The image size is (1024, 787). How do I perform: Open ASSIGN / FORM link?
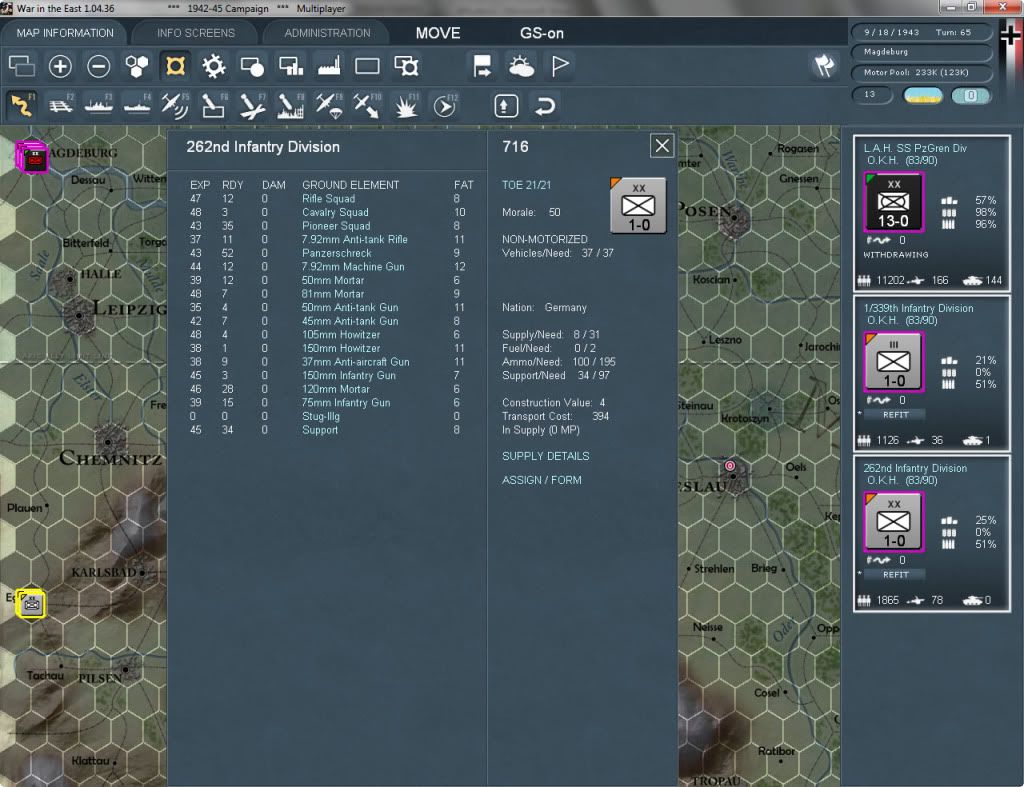541,480
